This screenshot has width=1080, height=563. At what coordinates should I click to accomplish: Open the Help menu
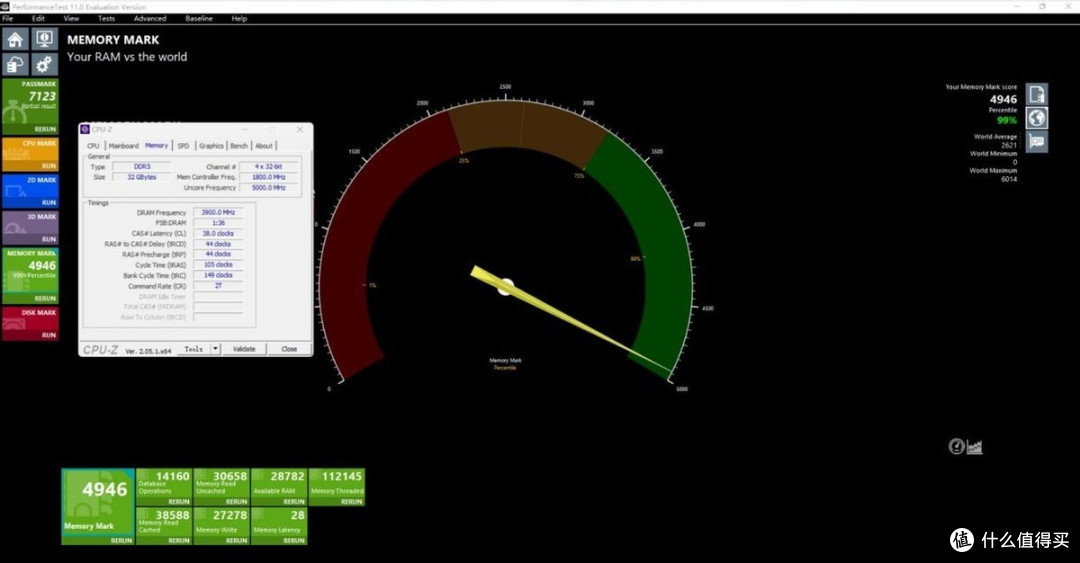tap(239, 19)
